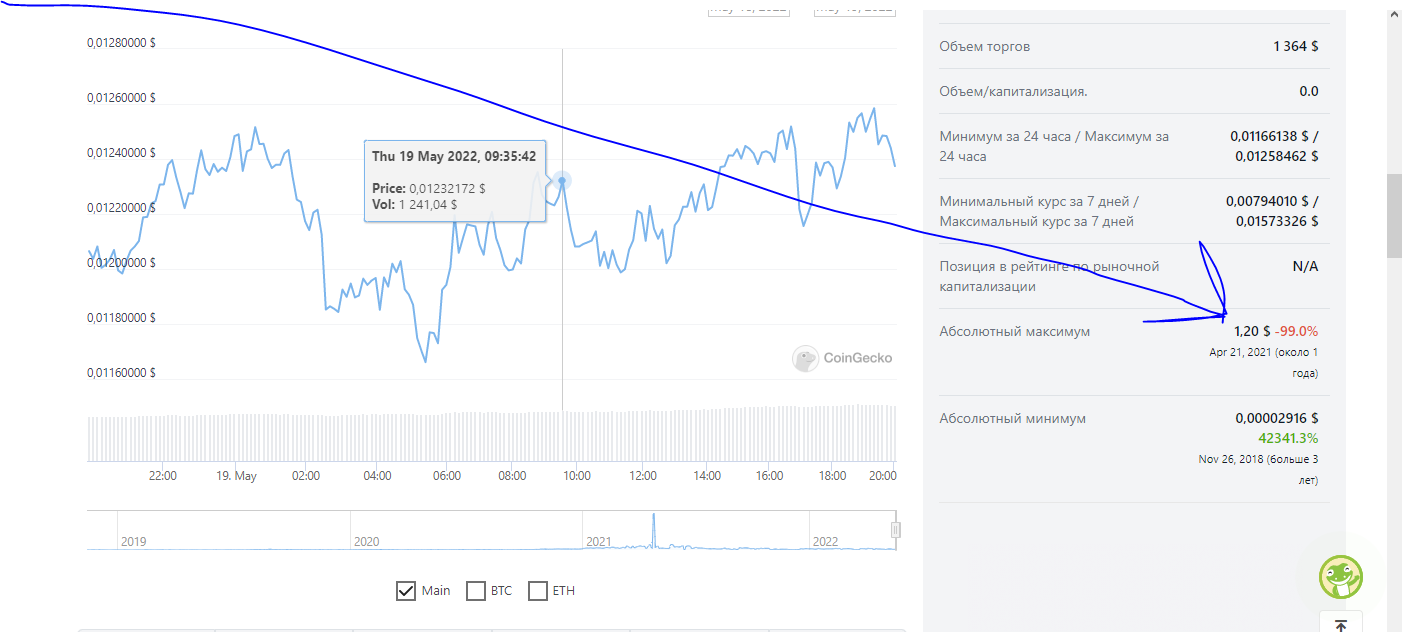Image resolution: width=1402 pixels, height=632 pixels.
Task: Select the 'Абсолютный максимум' row label
Action: point(1015,331)
